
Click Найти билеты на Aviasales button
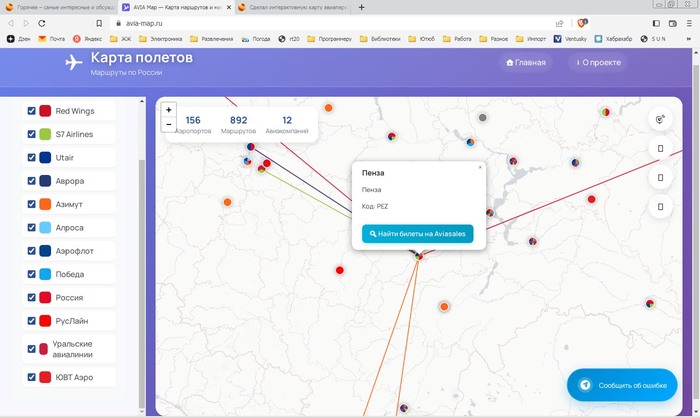point(417,234)
